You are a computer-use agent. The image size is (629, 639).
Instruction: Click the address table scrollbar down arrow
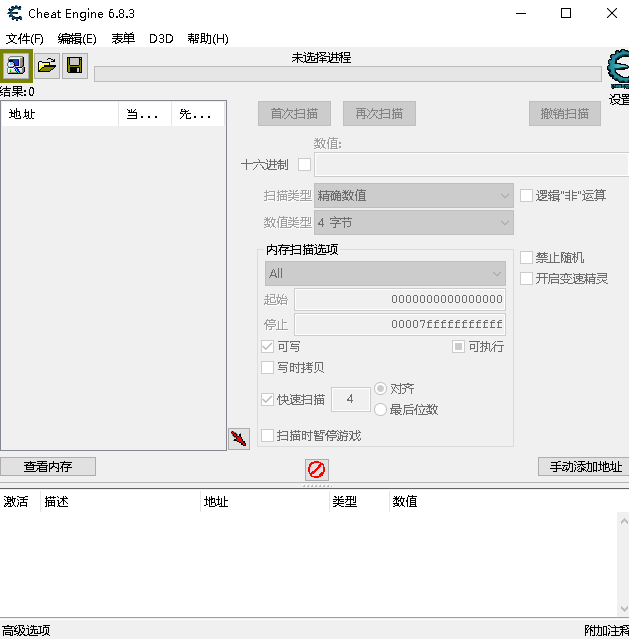(x=624, y=609)
